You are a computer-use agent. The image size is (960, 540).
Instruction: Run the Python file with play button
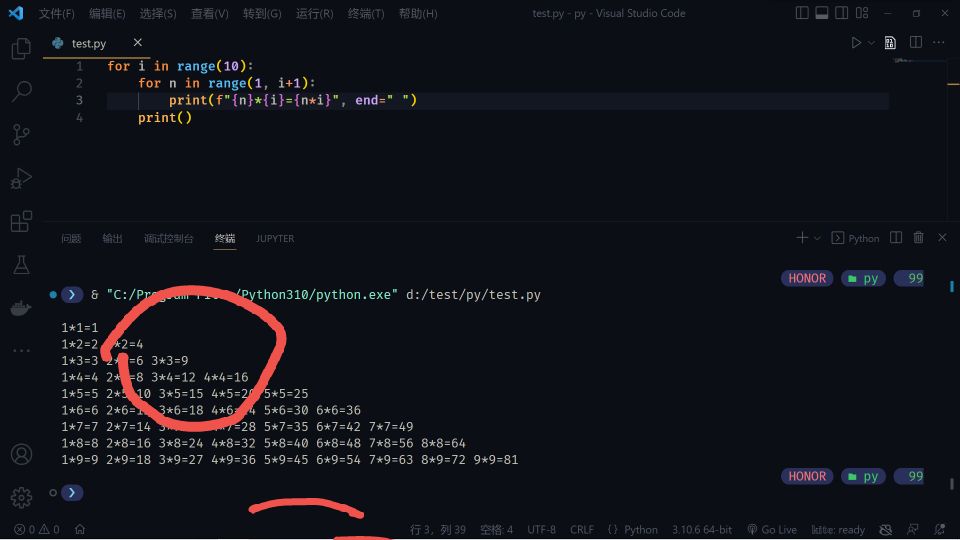click(x=855, y=43)
